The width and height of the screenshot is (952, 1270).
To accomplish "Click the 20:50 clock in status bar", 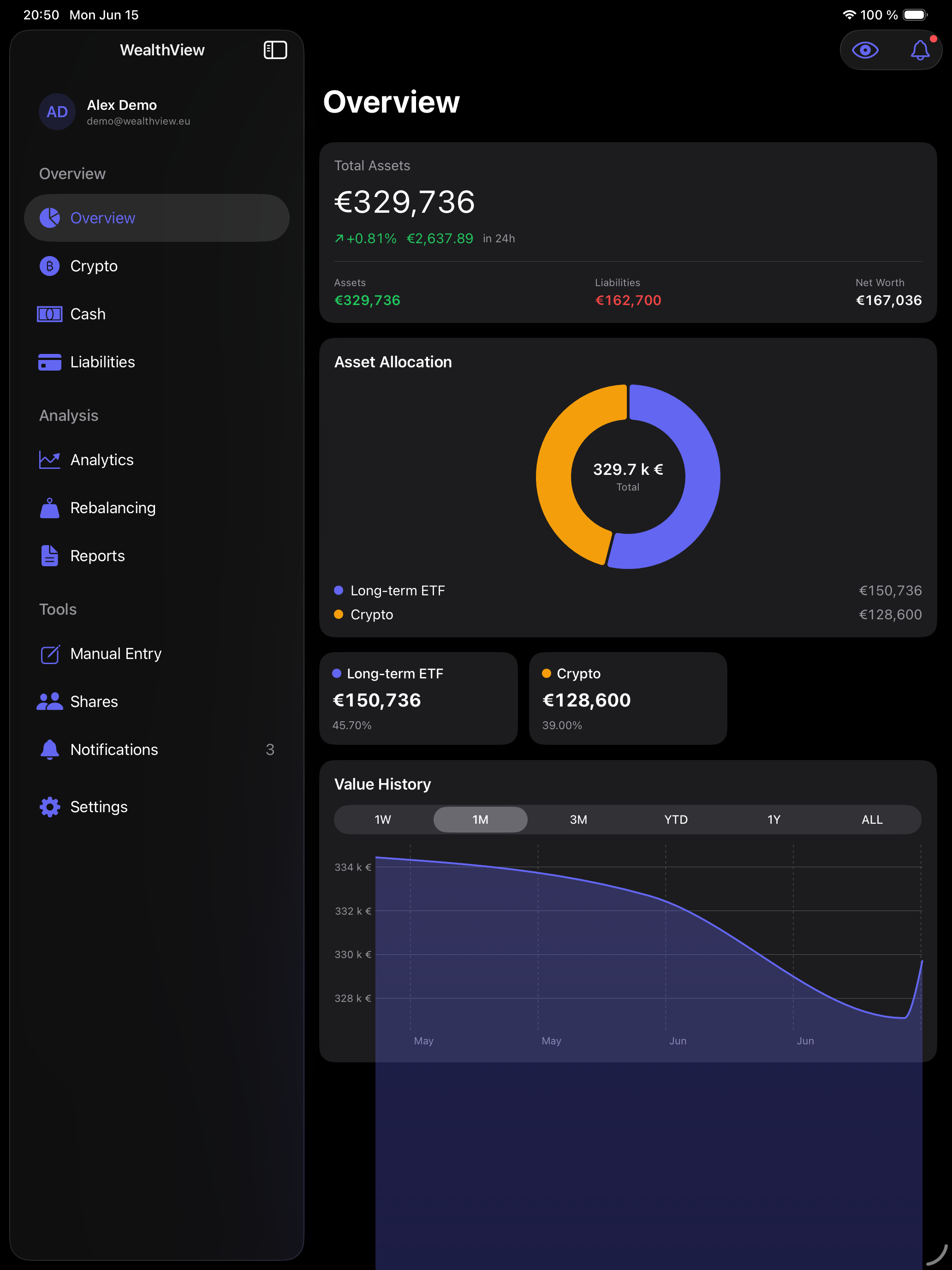I will (x=42, y=15).
